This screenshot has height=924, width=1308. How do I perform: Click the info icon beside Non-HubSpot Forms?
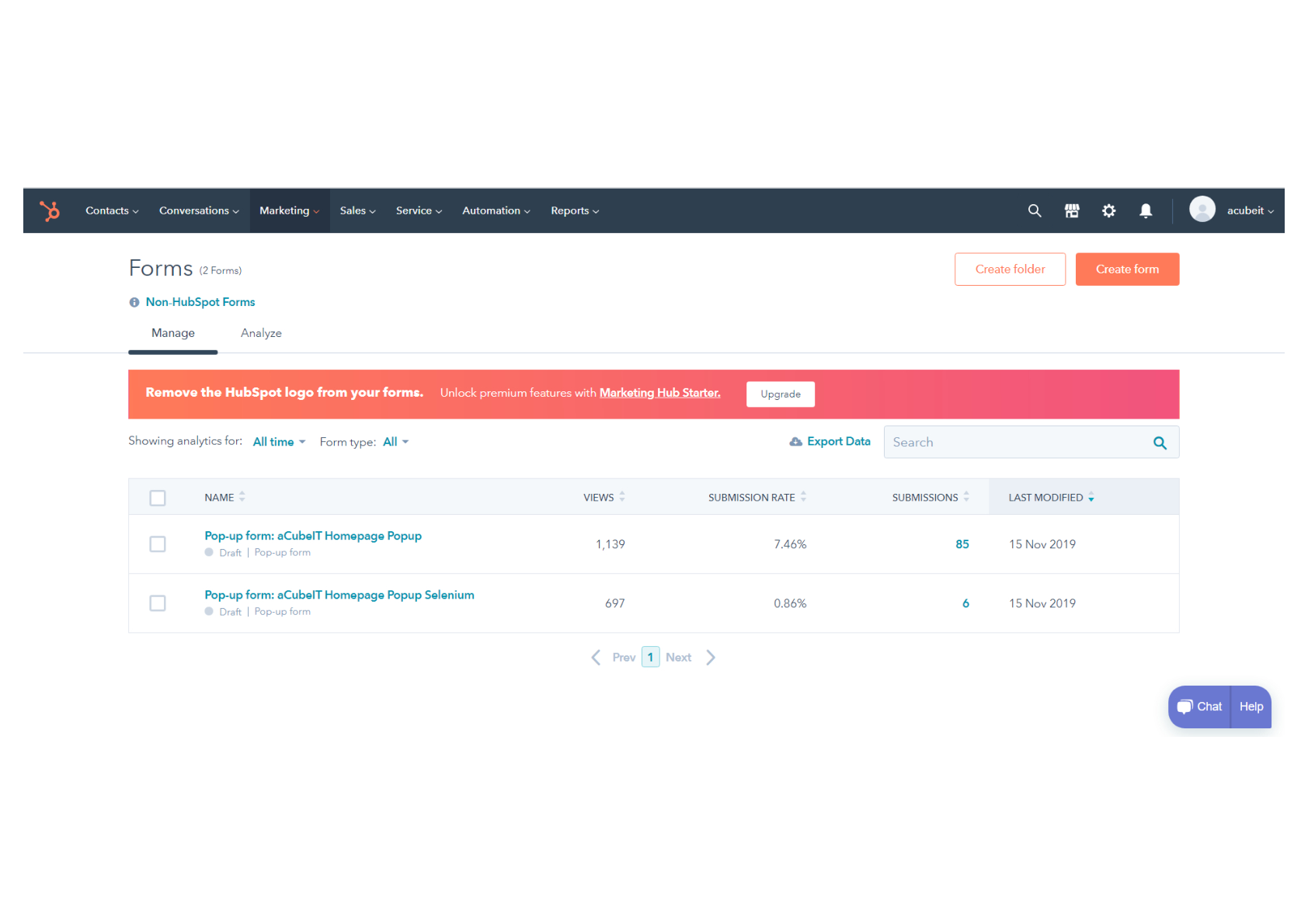134,302
